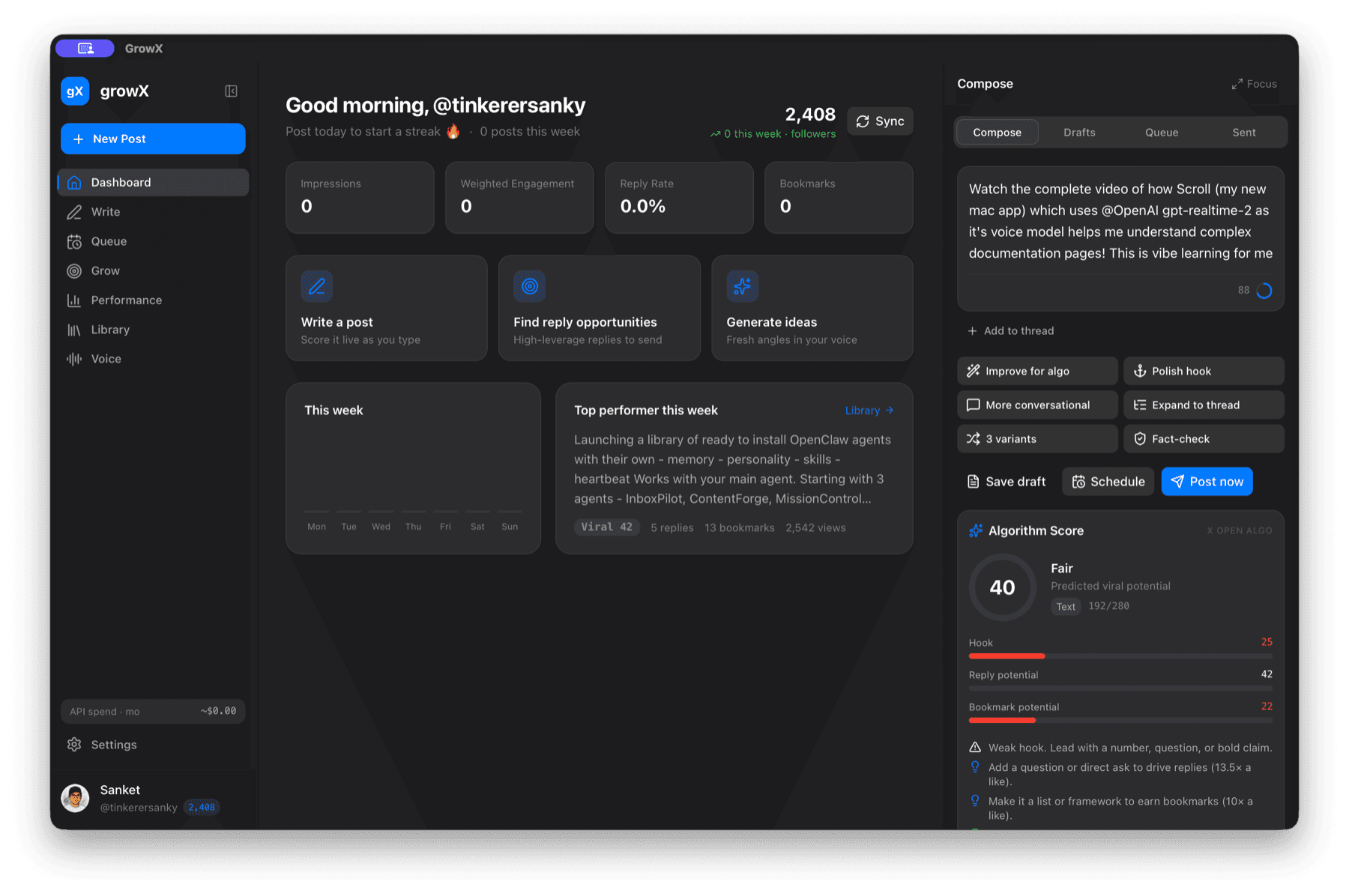
Task: Click the Reply potential score bar
Action: (x=1120, y=688)
